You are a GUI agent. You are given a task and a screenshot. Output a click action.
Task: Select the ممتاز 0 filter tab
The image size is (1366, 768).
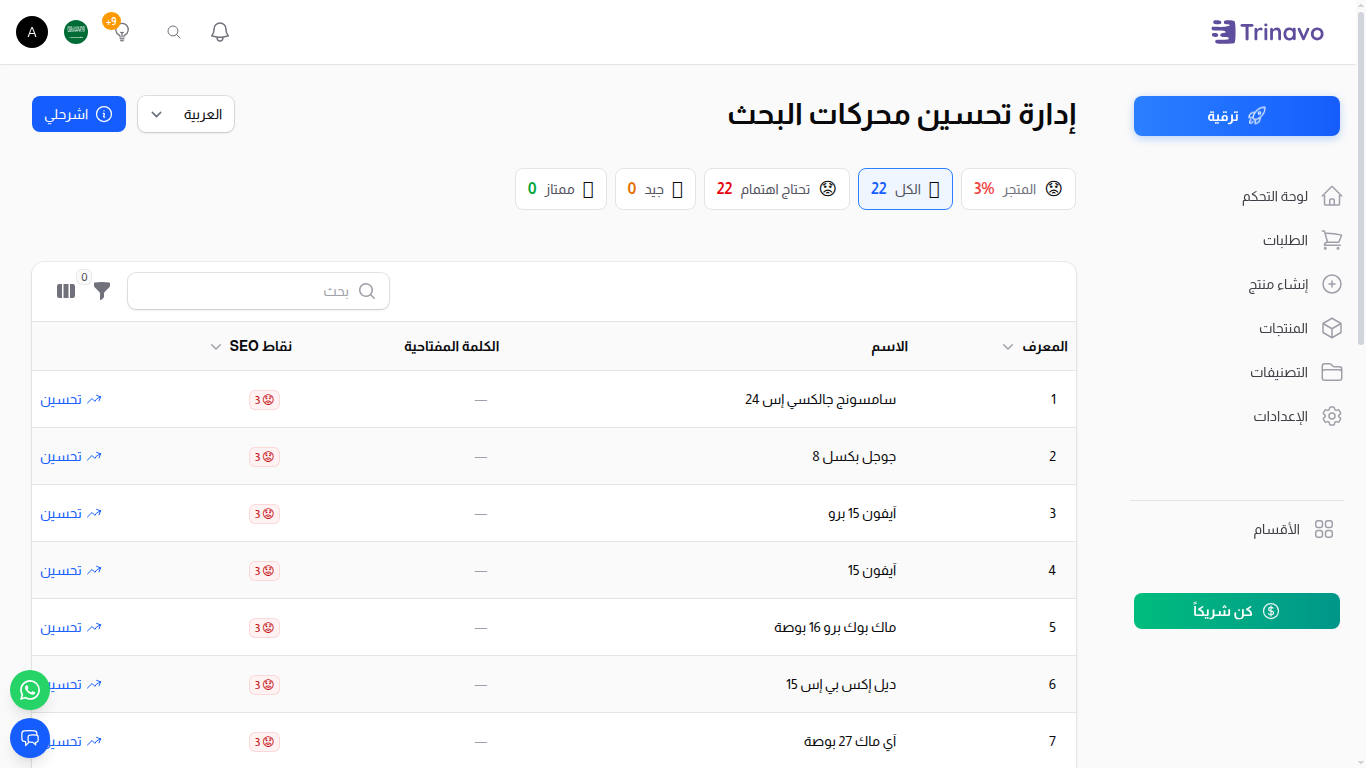point(561,189)
